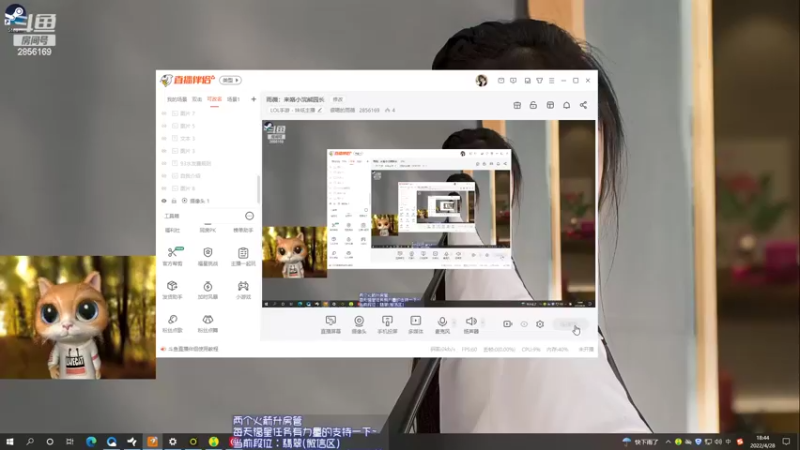
Task: Open the taskbar clock showing 18:44
Action: (762, 442)
